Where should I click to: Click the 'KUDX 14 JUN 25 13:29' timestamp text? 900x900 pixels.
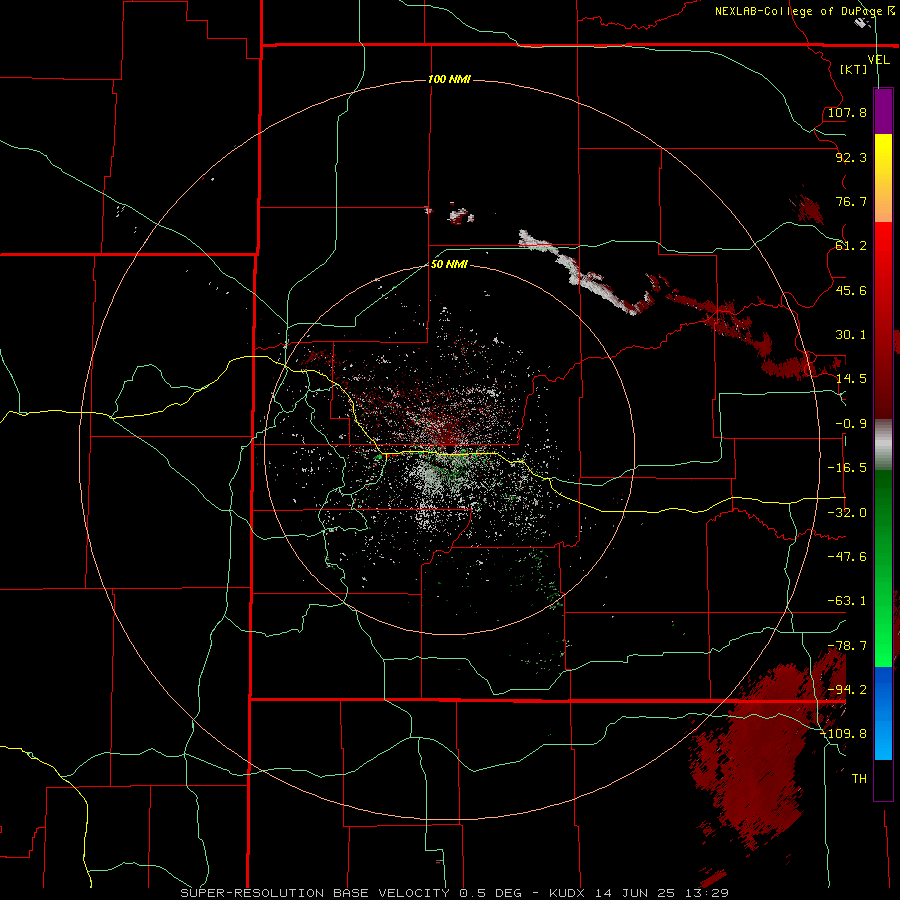point(639,893)
